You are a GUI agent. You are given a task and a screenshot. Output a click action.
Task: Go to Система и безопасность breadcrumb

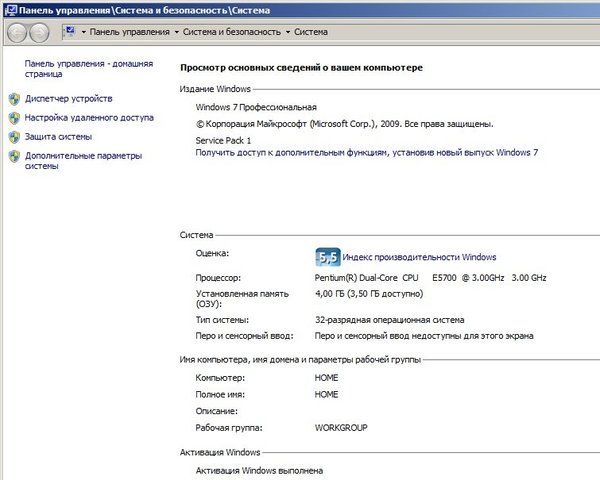point(232,32)
